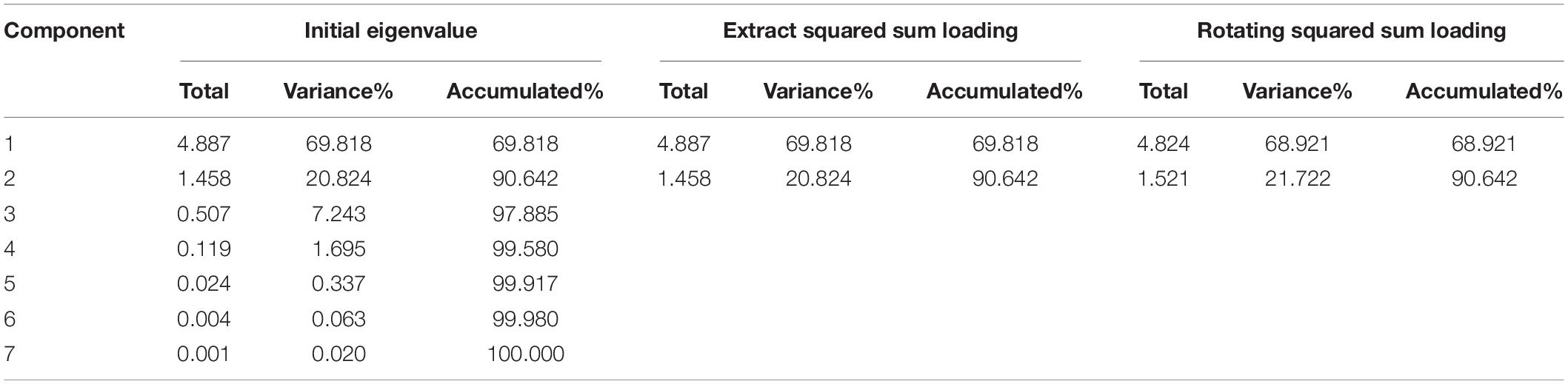Image resolution: width=1568 pixels, height=384 pixels.
Task: Select the 1.521 rotating total cell
Action: pos(1164,178)
